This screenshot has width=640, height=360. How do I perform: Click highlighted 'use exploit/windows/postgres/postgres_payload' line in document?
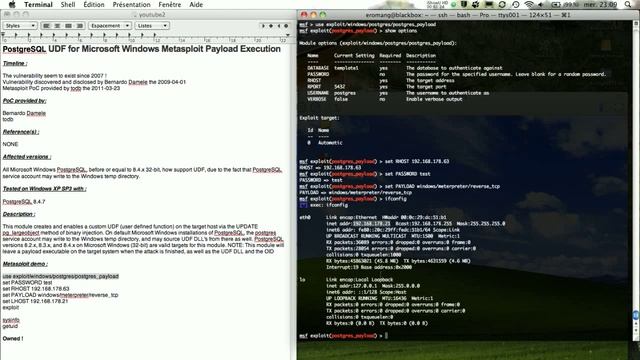61,276
